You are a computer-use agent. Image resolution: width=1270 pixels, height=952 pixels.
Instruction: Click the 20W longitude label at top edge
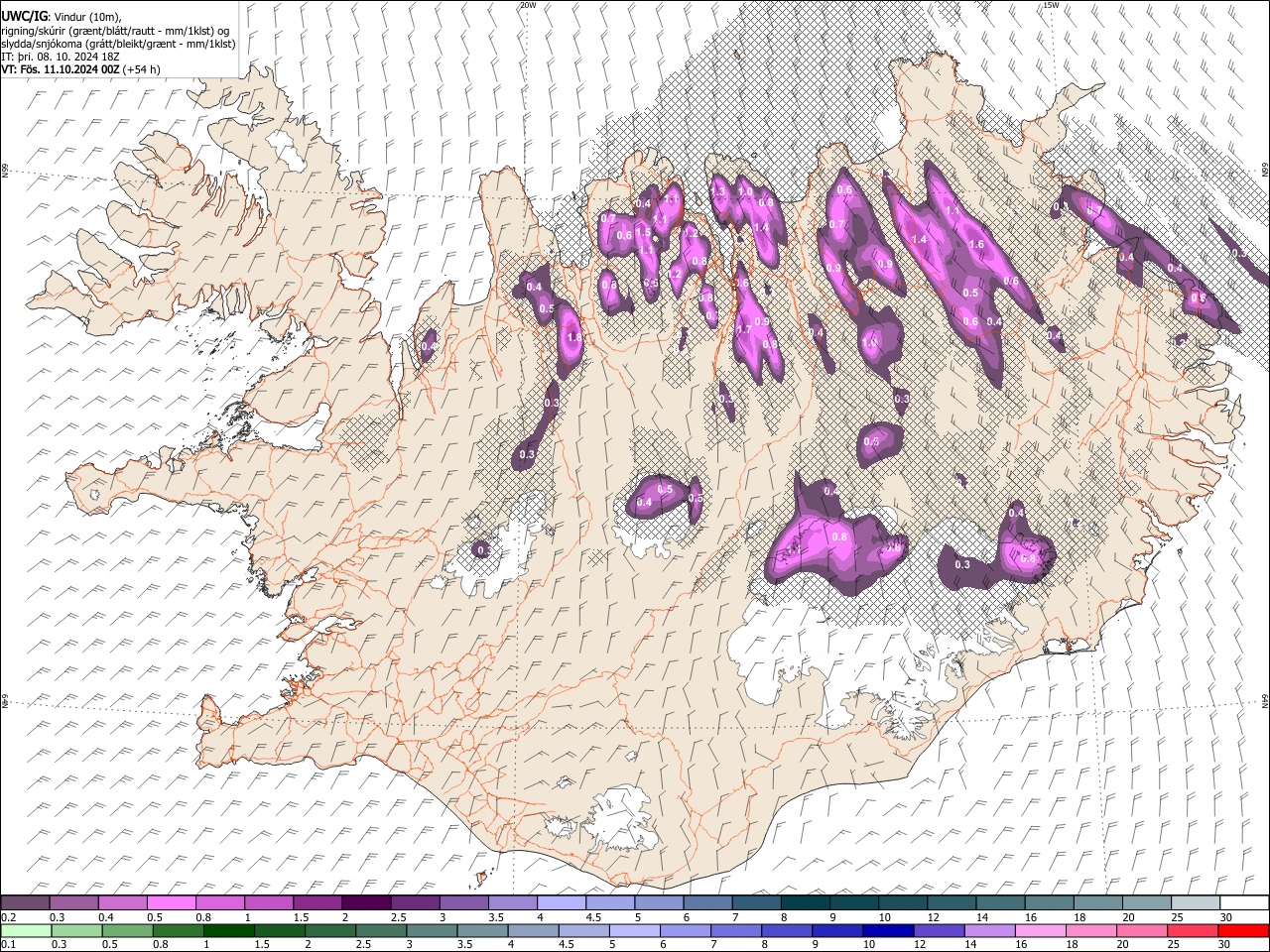(x=528, y=6)
